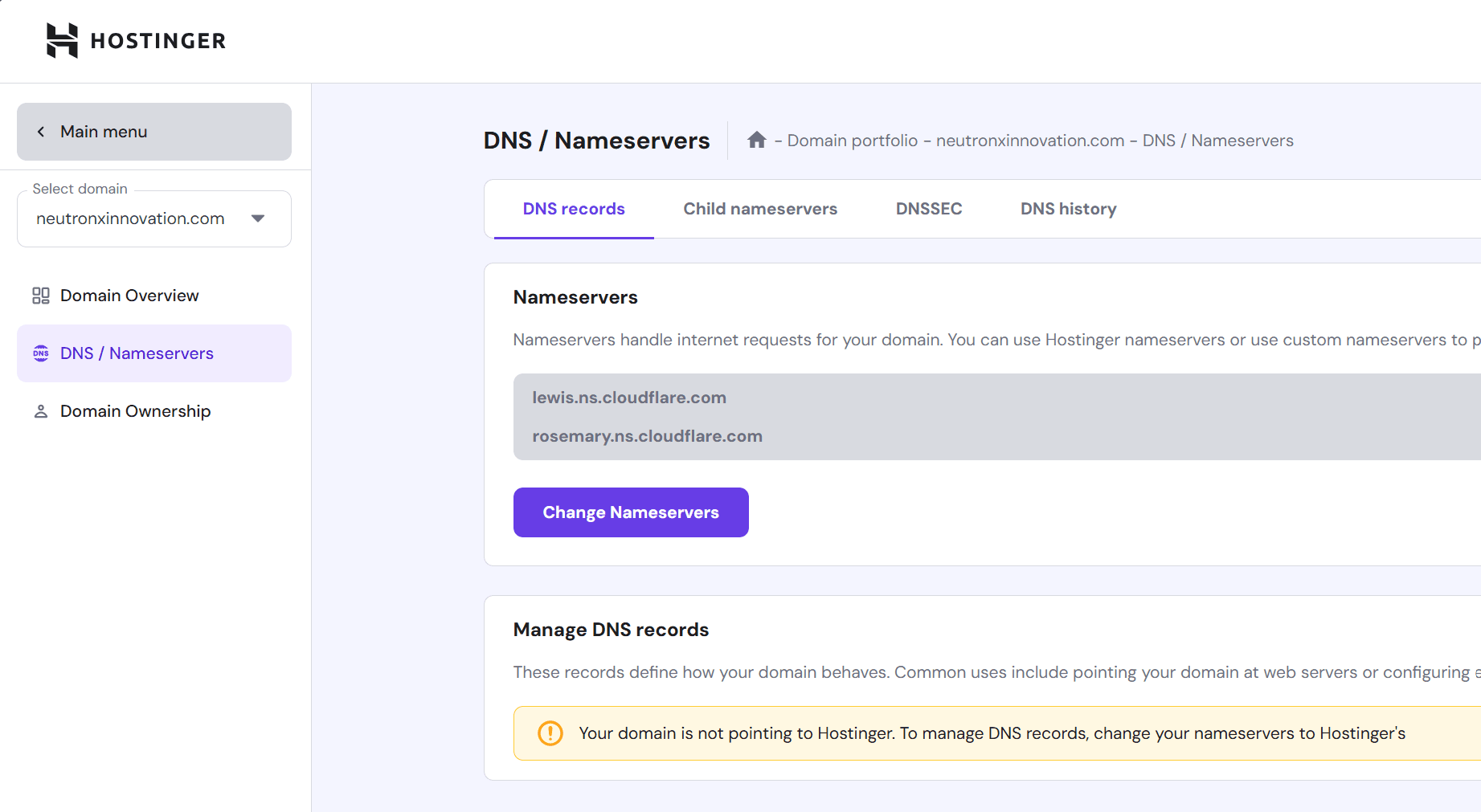Switch to the Child nameservers tab

tap(760, 208)
